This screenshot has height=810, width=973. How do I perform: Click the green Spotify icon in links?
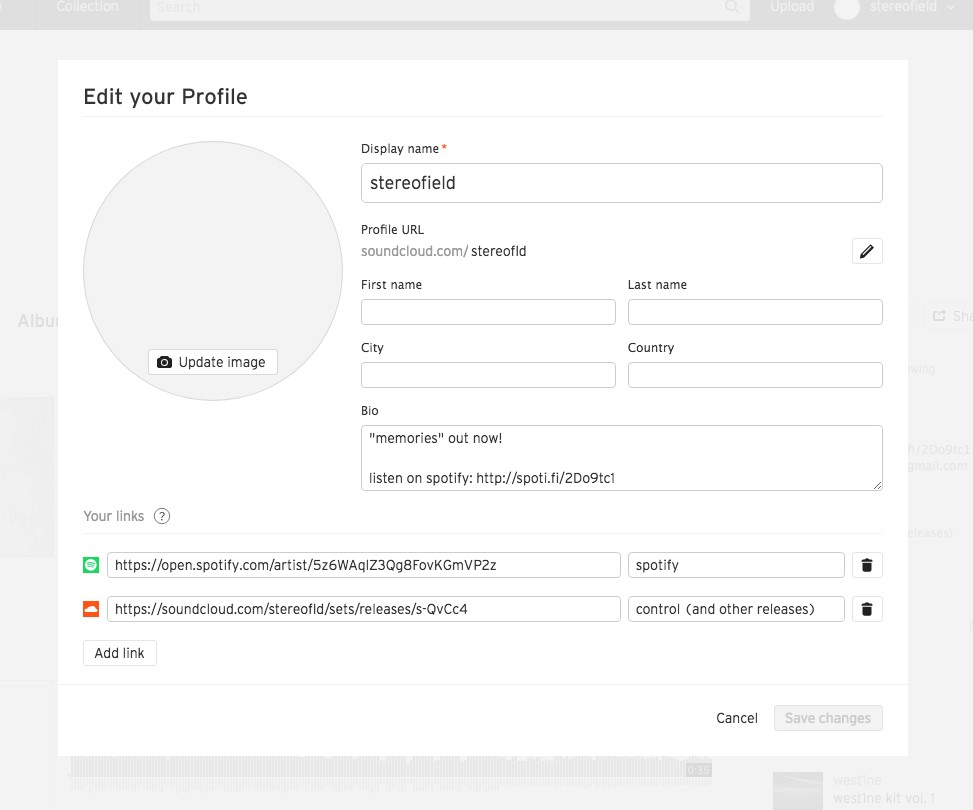coord(91,565)
